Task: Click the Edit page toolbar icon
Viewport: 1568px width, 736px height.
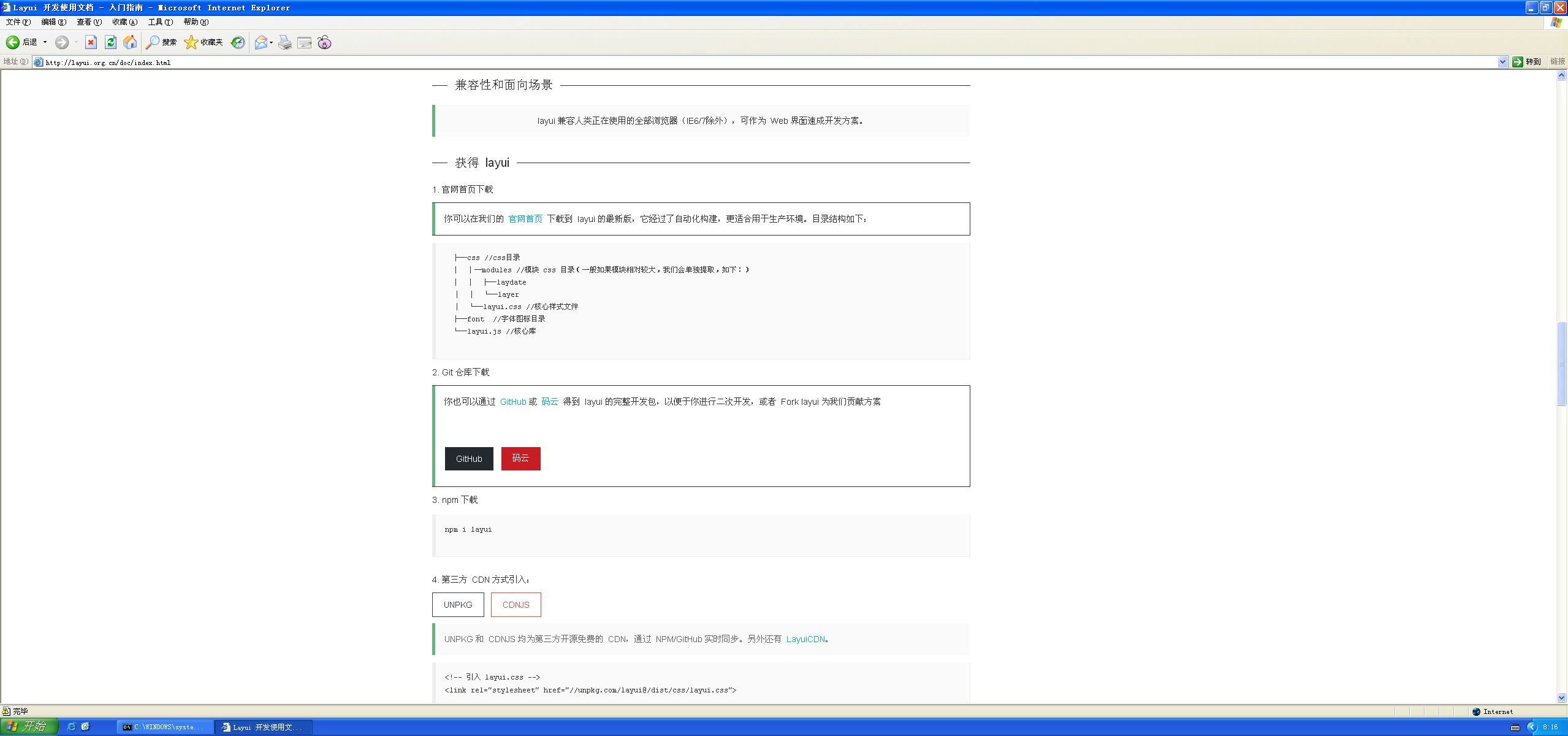Action: (x=305, y=42)
